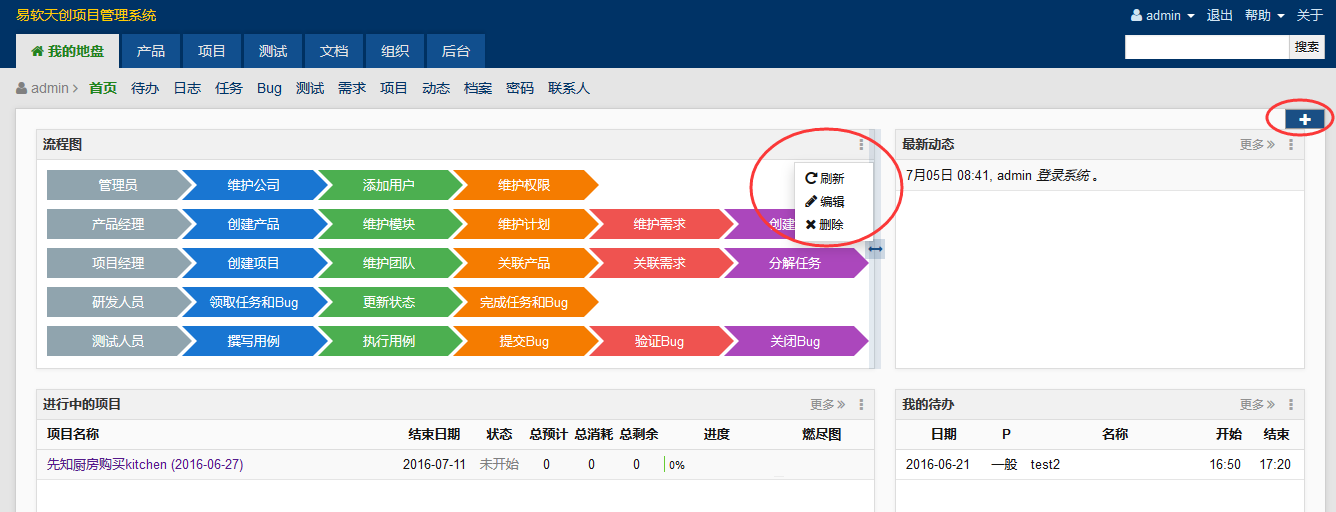Click 添加用户 flow step
The width and height of the screenshot is (1336, 512).
pyautogui.click(x=389, y=185)
